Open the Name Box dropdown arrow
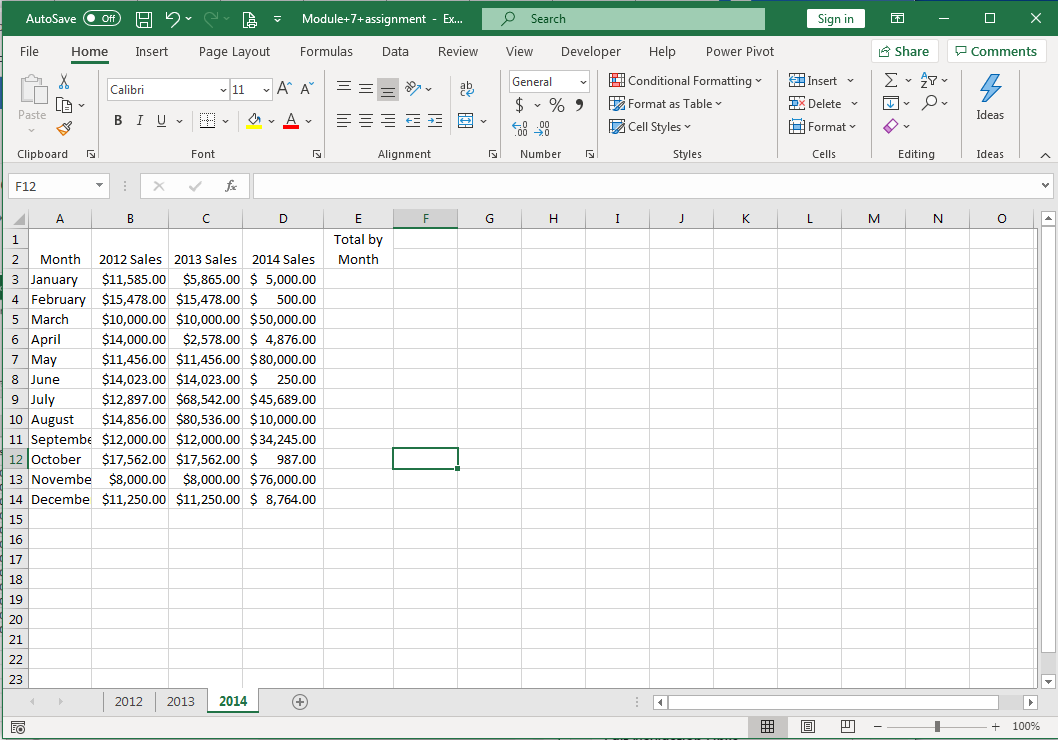The width and height of the screenshot is (1058, 740). [99, 186]
